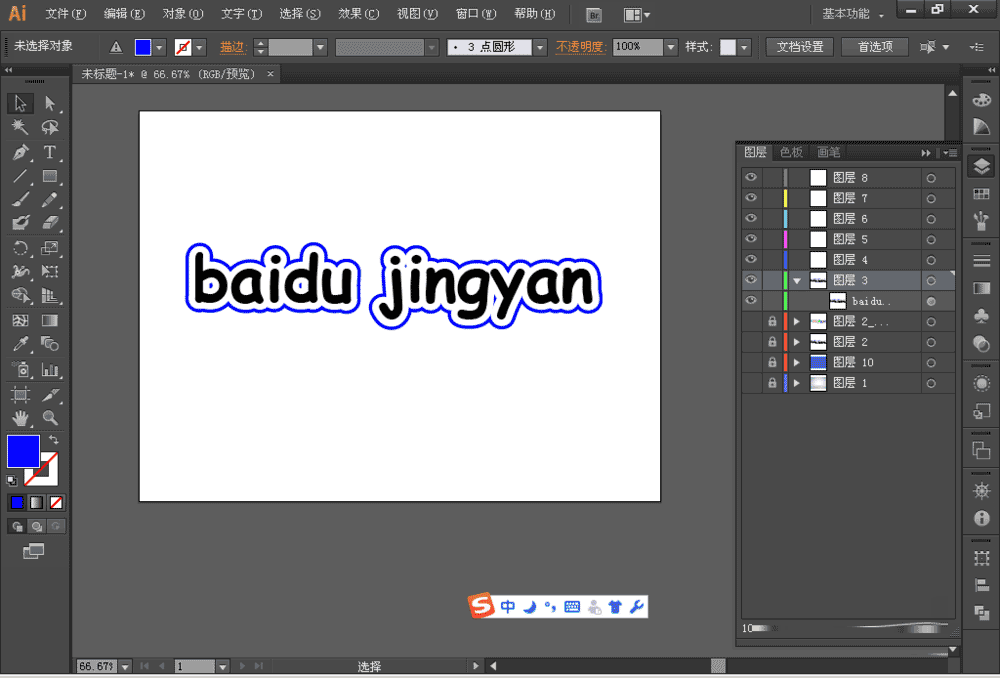Hide layer 图层 5 with eye icon
1000x678 pixels.
point(751,239)
